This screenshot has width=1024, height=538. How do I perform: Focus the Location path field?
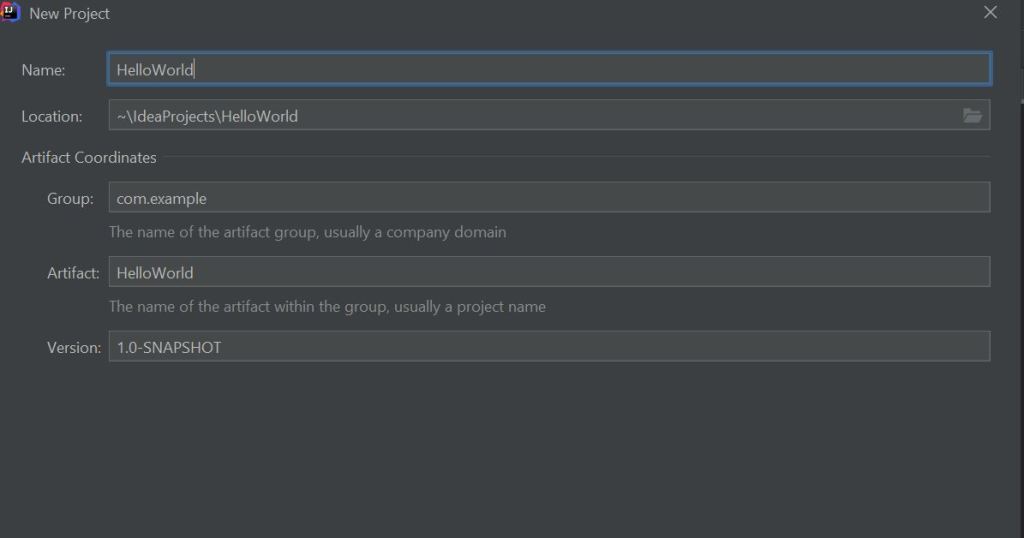tap(530, 116)
